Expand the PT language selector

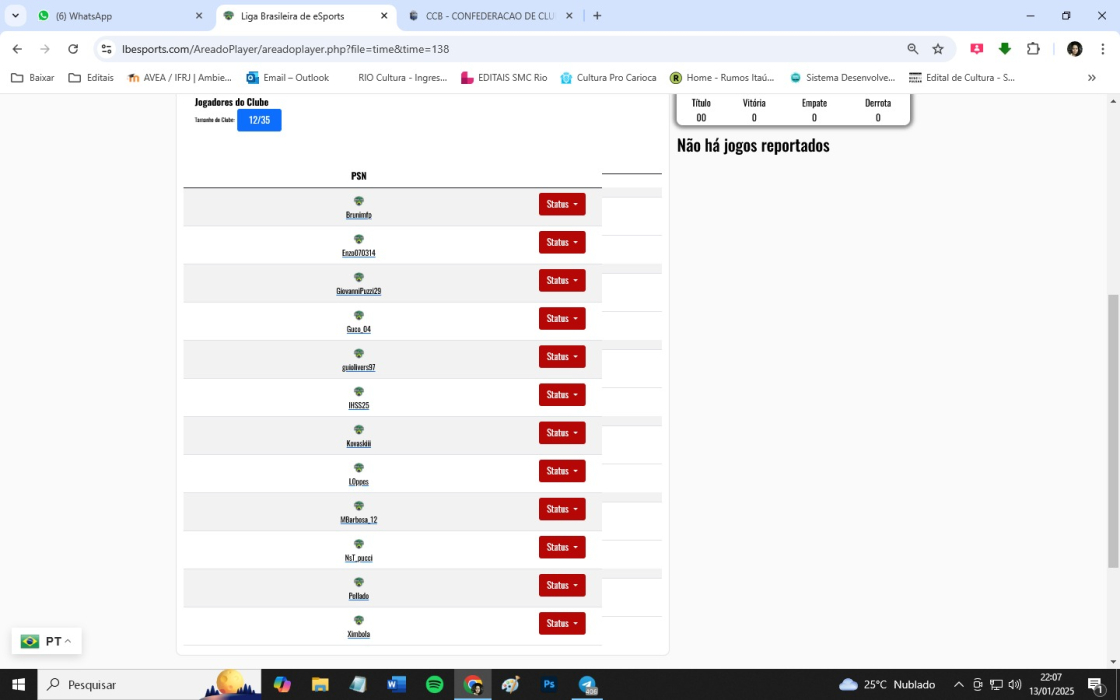click(47, 641)
